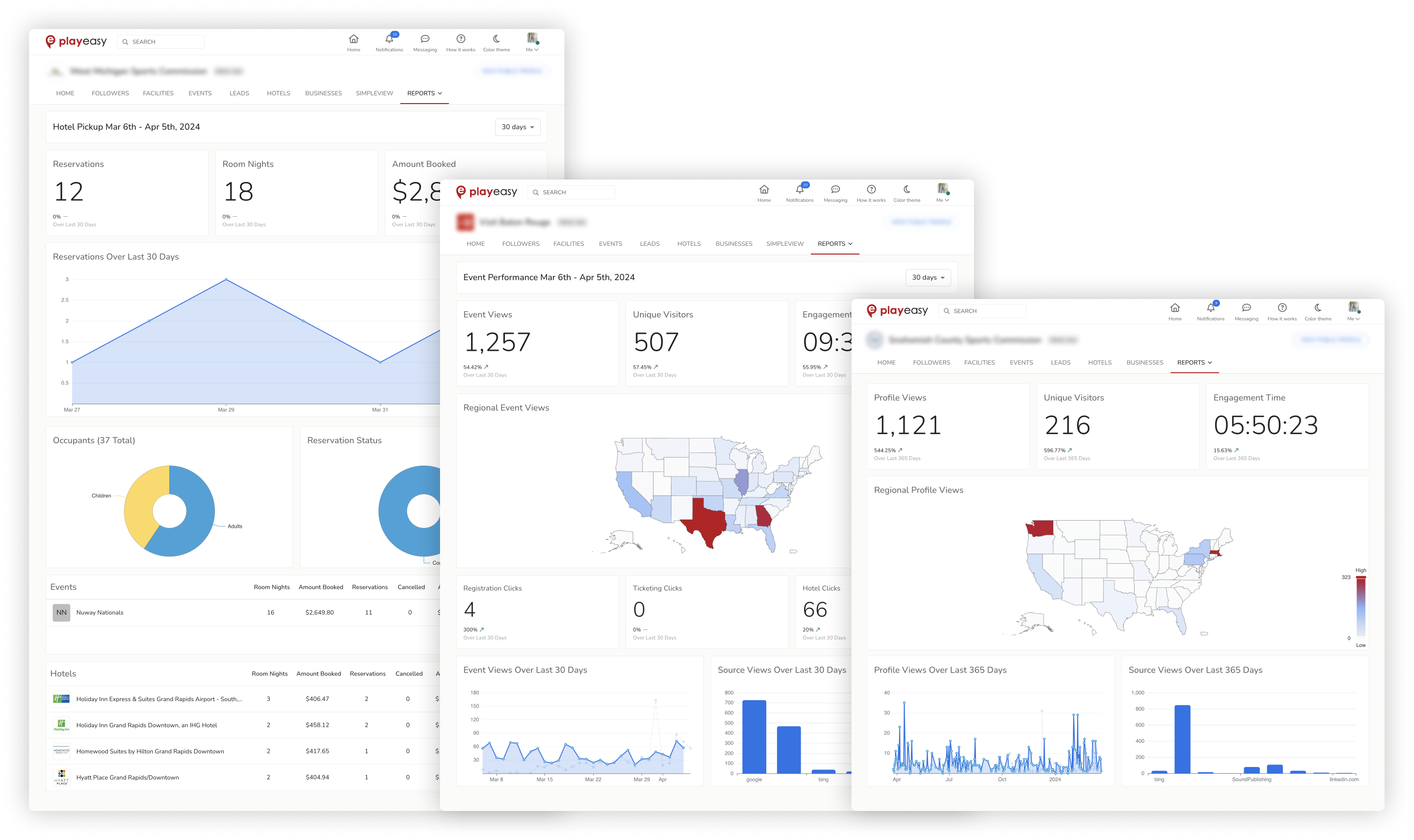Click Amount Booked column header in Events table
The height and width of the screenshot is (840, 1414).
[321, 587]
